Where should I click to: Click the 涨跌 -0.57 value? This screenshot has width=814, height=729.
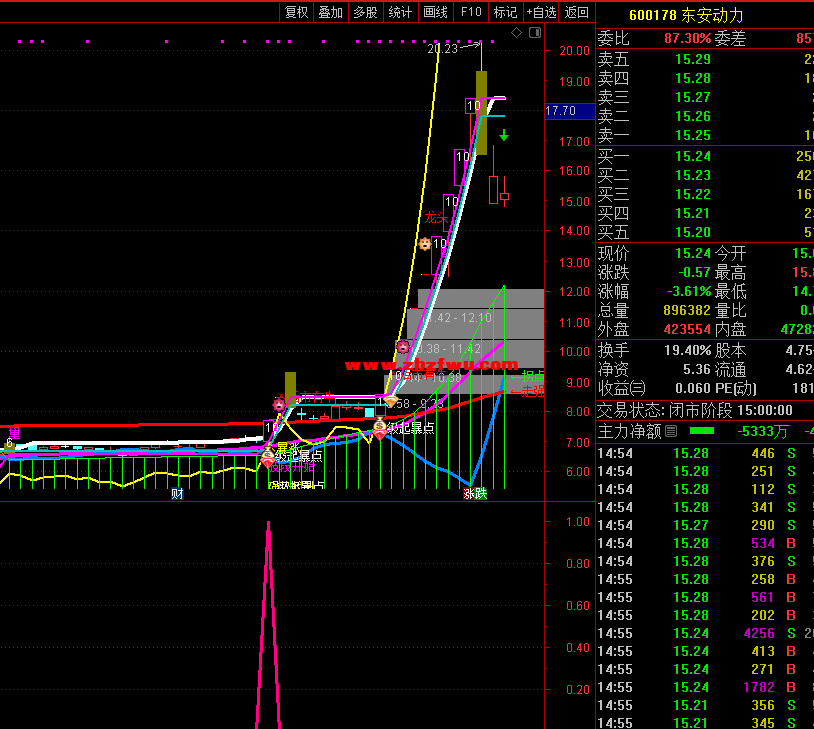coord(694,272)
